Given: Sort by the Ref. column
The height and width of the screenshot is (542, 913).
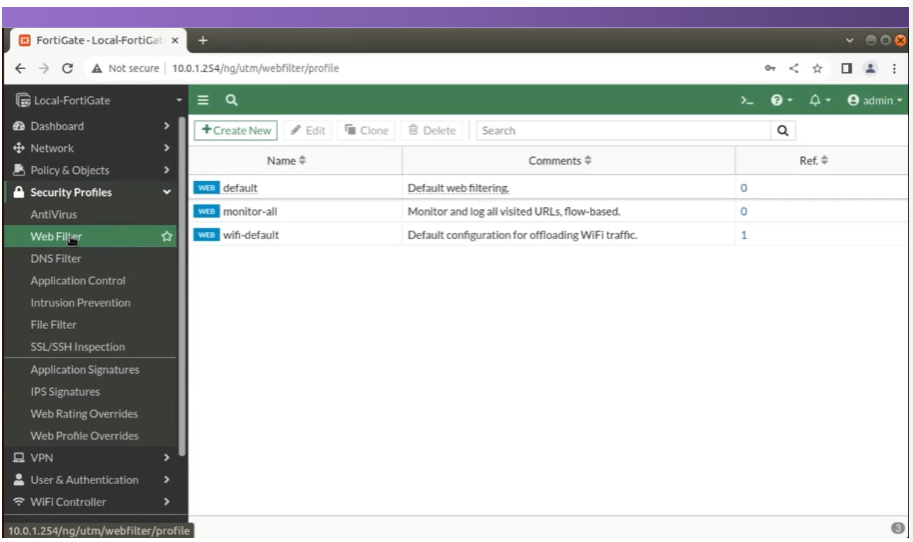Looking at the screenshot, I should [x=813, y=161].
